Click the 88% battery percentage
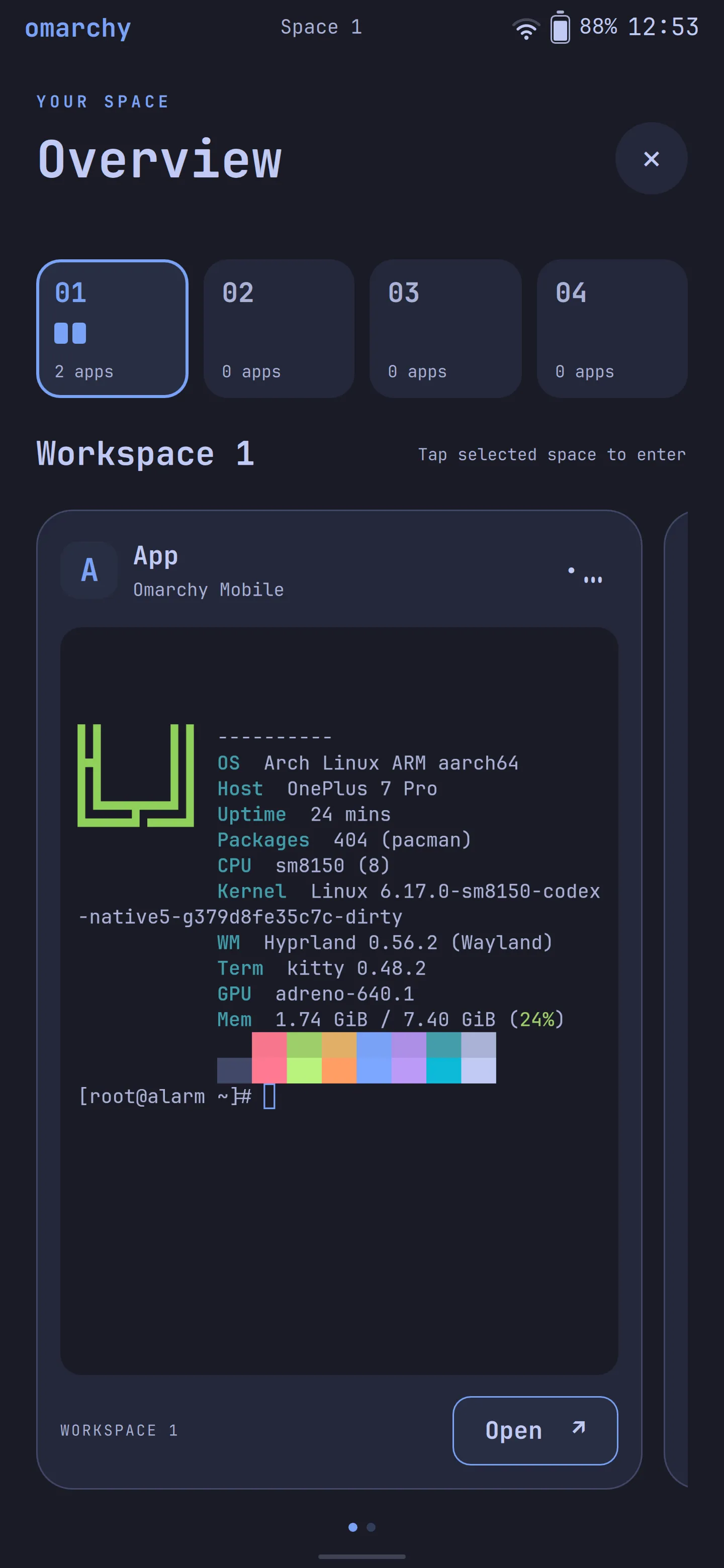 click(598, 27)
